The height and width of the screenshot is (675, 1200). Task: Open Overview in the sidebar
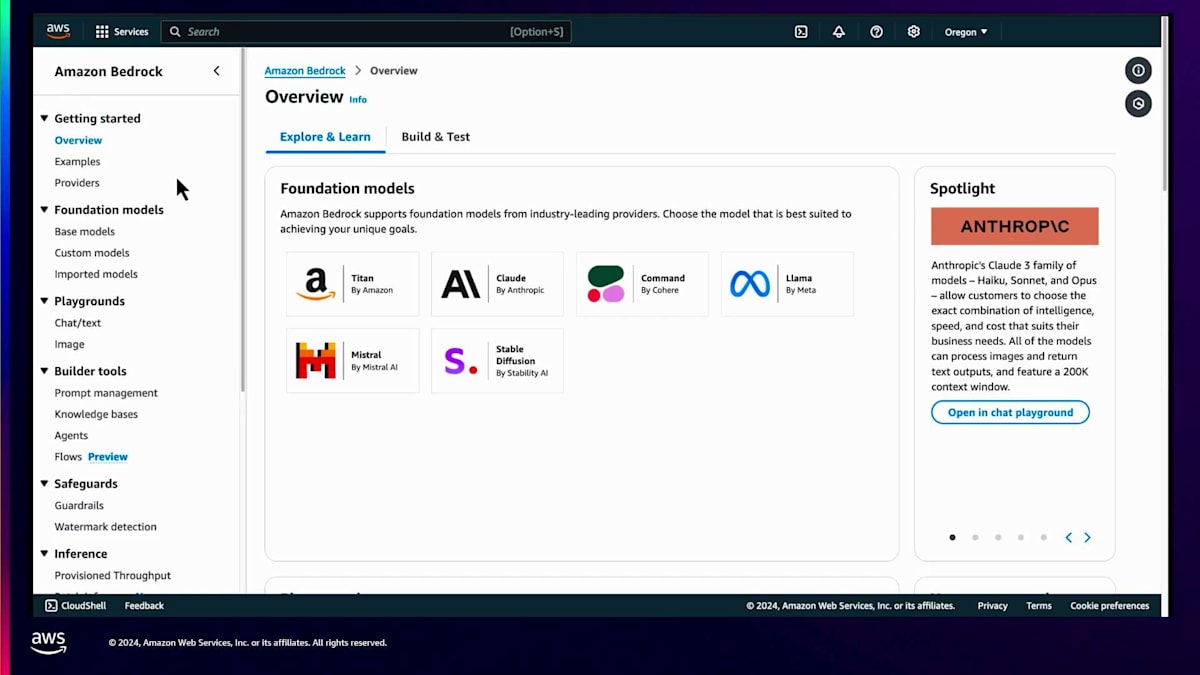pos(78,140)
